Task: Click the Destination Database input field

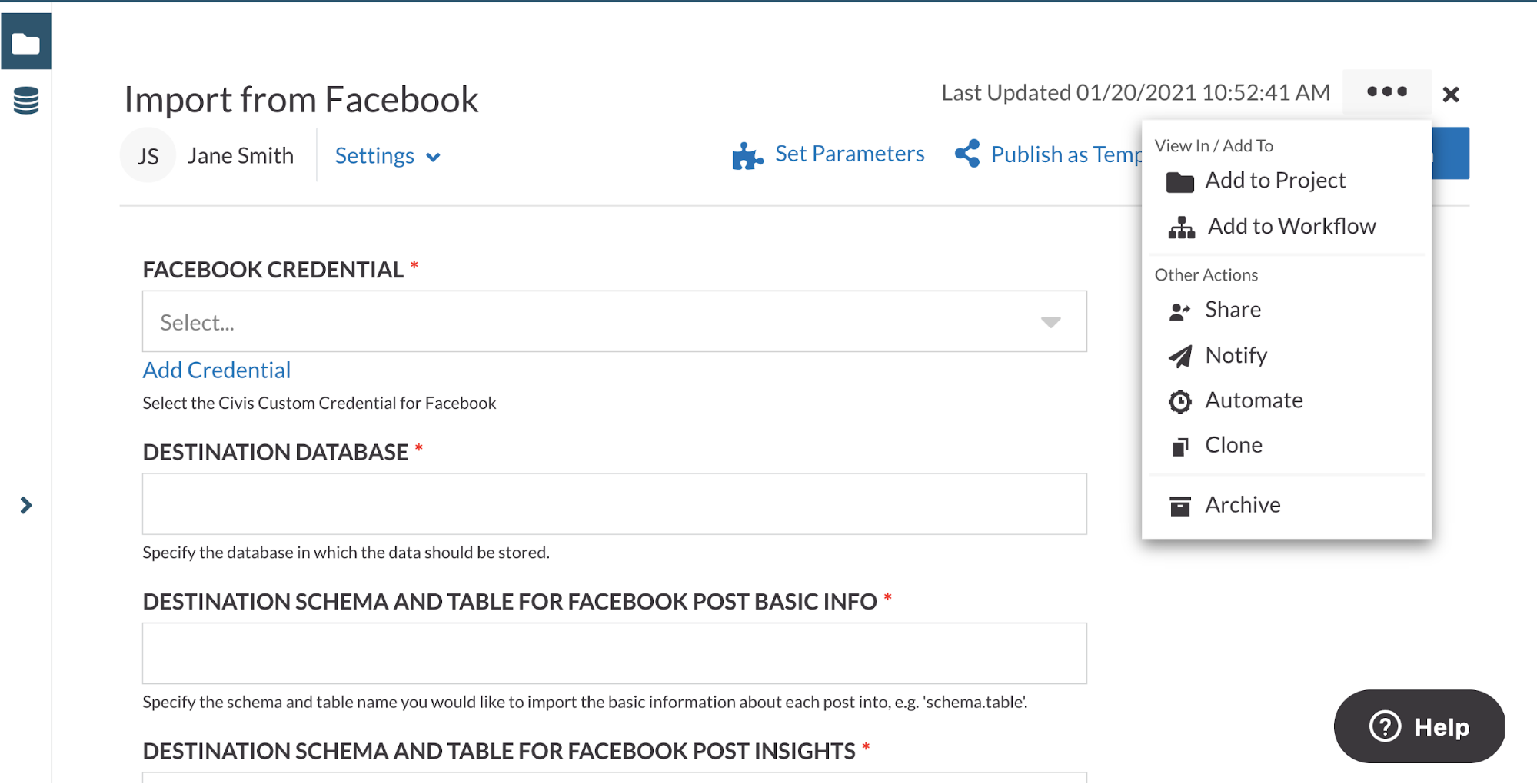Action: [614, 504]
